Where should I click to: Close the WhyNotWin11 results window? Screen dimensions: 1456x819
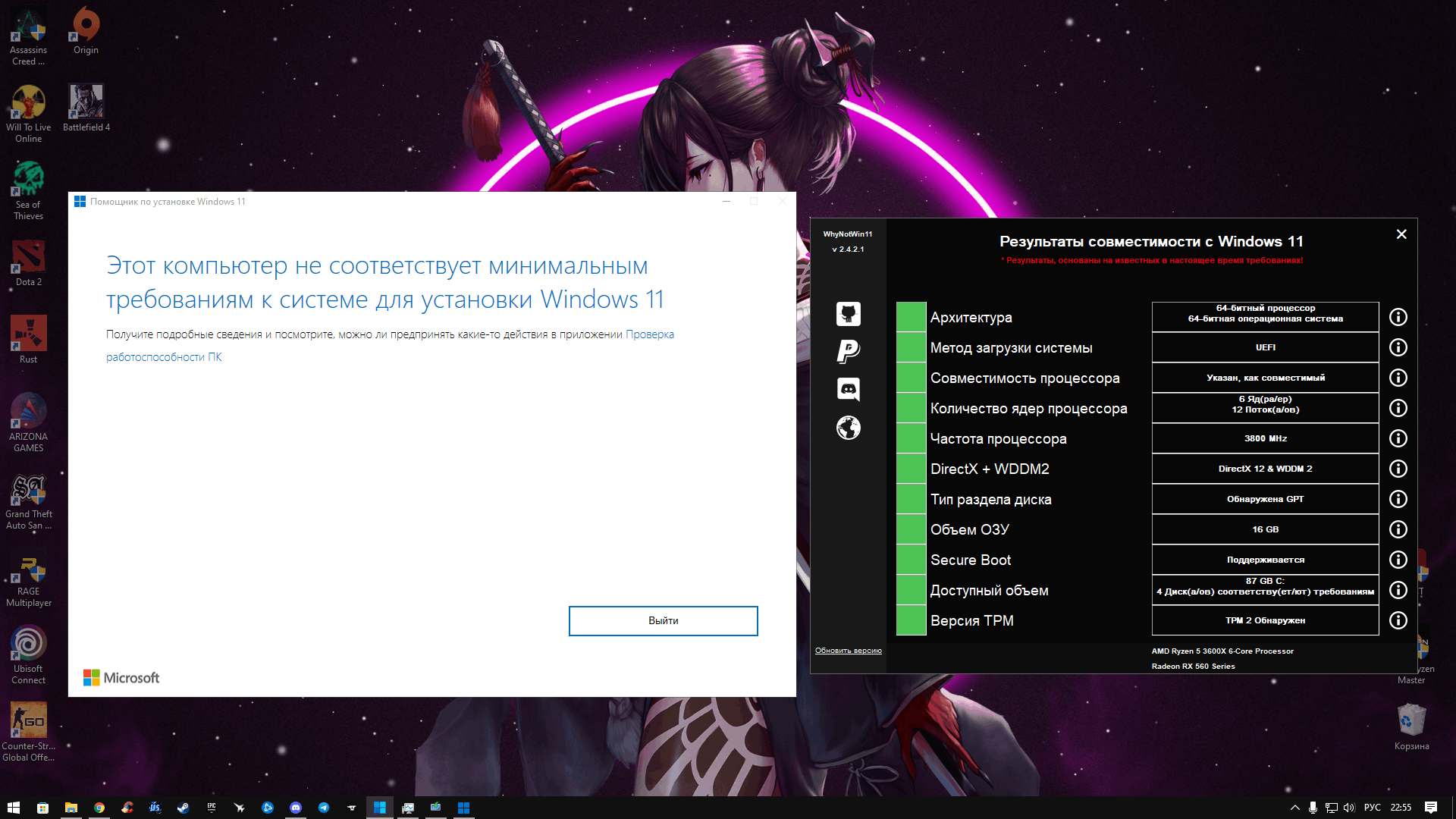(1401, 234)
